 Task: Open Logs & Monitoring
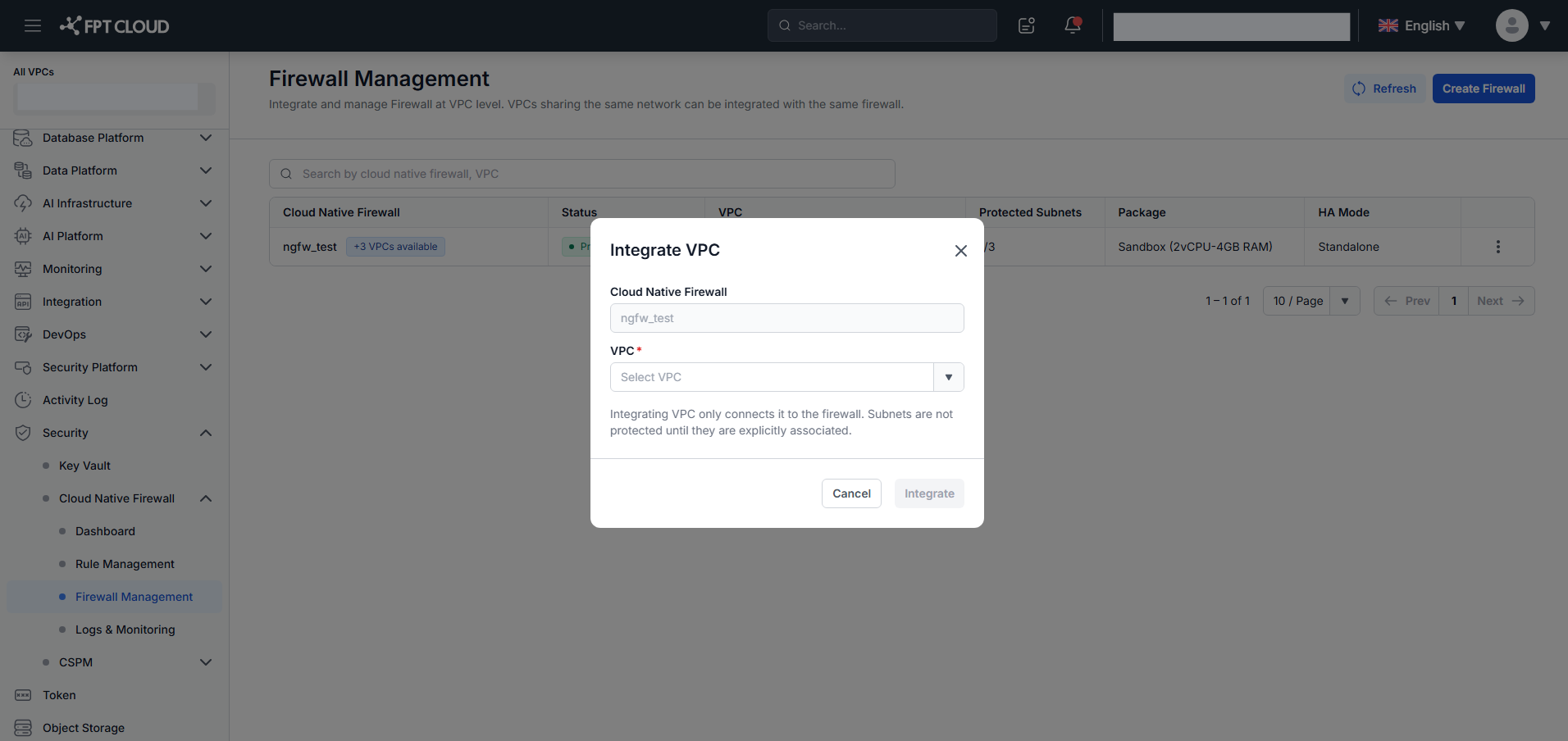(x=125, y=630)
